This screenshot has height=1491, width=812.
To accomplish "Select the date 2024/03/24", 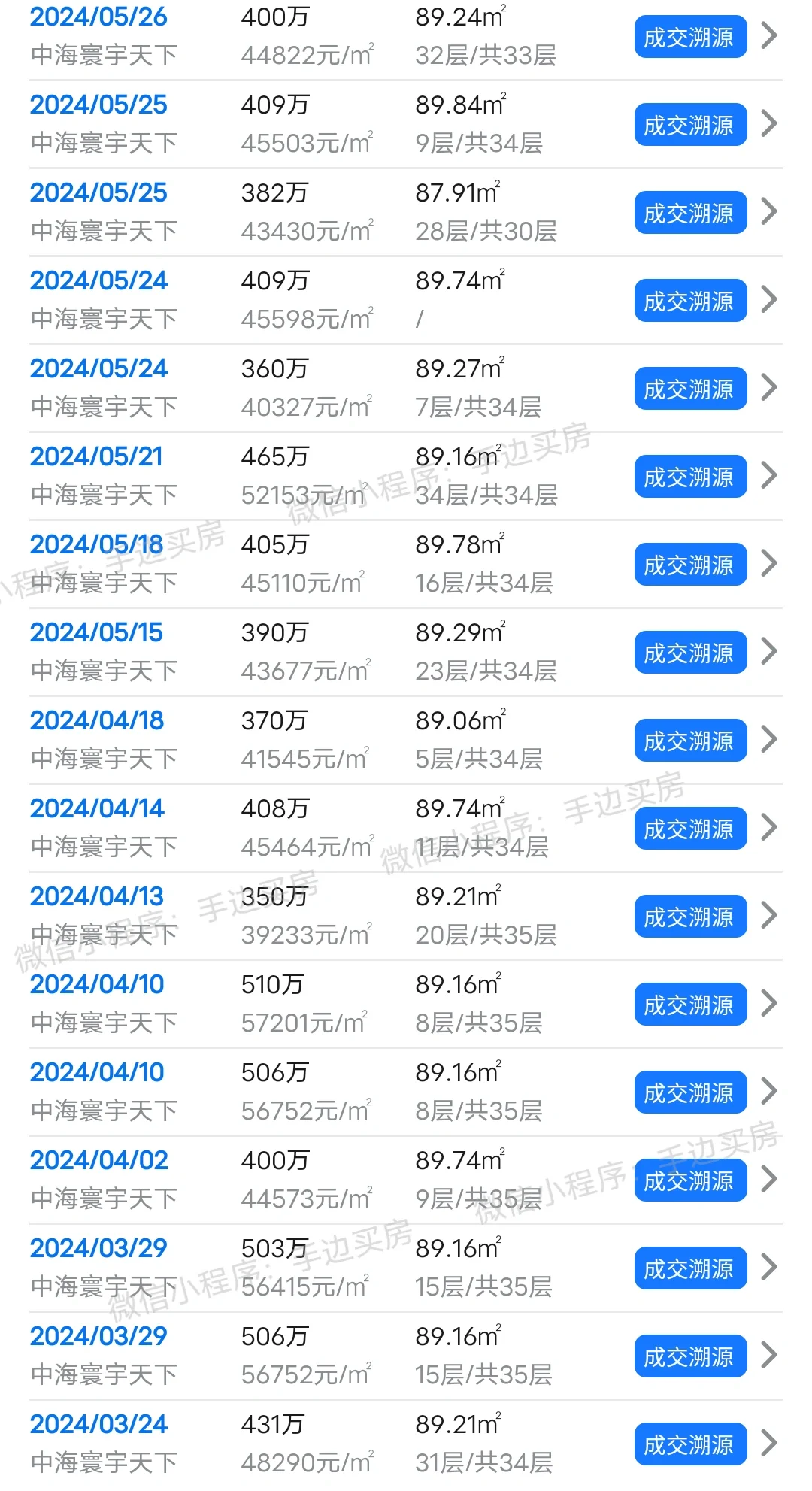I will (x=98, y=1424).
